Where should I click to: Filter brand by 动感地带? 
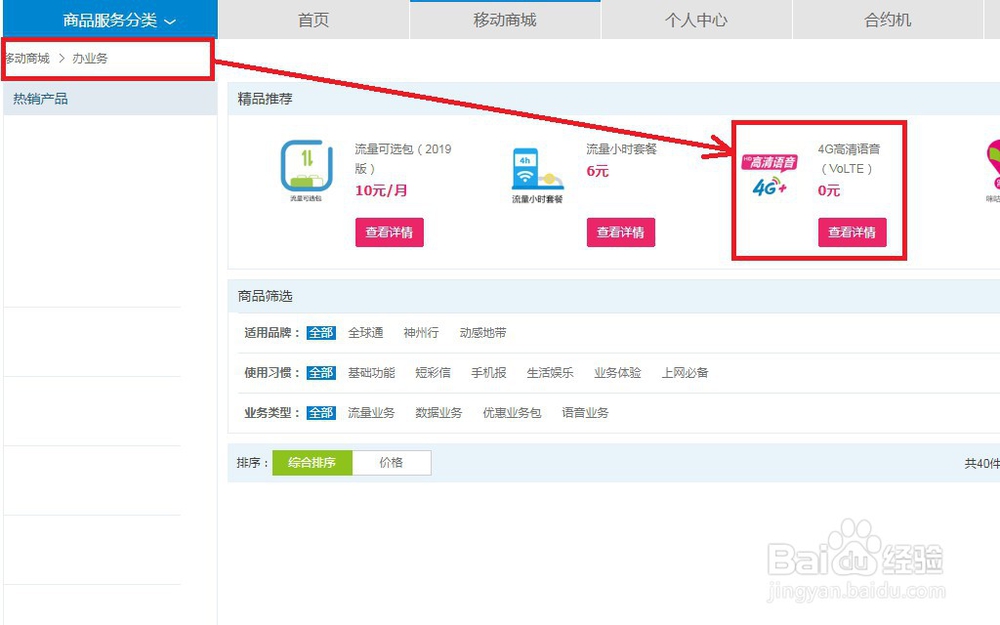coord(483,333)
